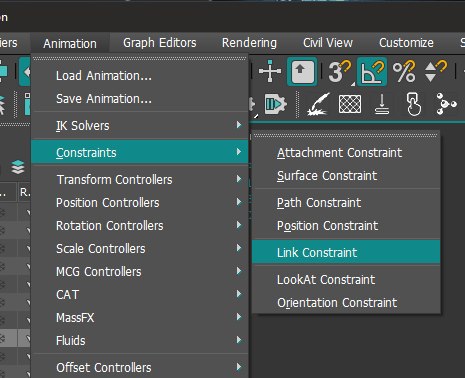Expand the MassFX submenu
The image size is (465, 378).
click(x=140, y=318)
